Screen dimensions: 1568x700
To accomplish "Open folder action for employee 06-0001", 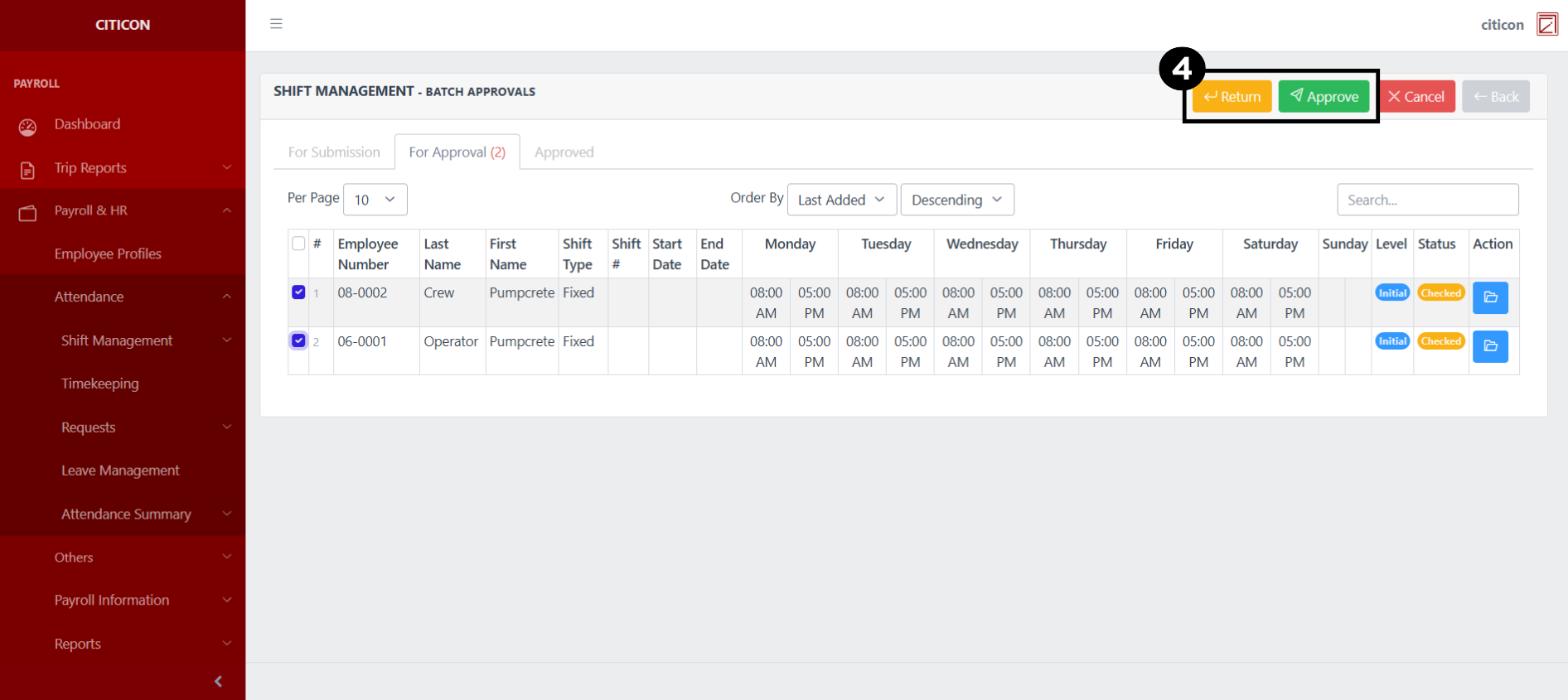I will [1489, 346].
